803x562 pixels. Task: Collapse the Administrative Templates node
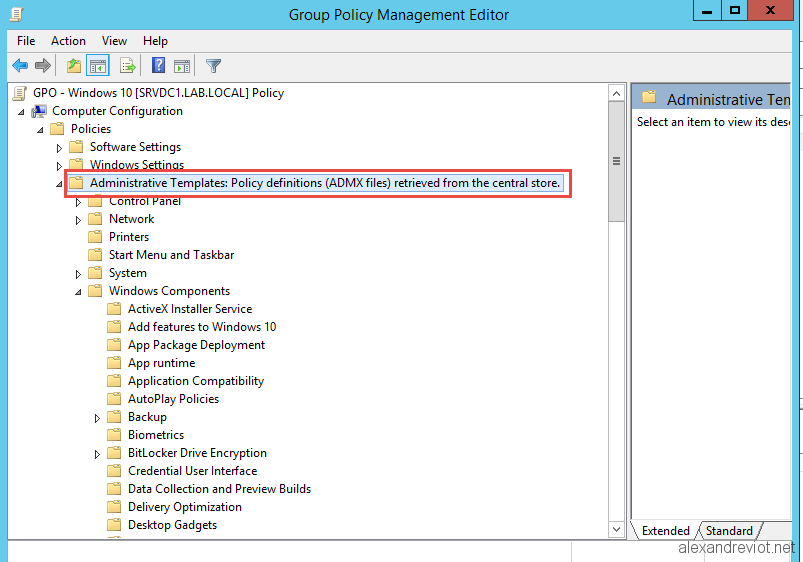[59, 184]
